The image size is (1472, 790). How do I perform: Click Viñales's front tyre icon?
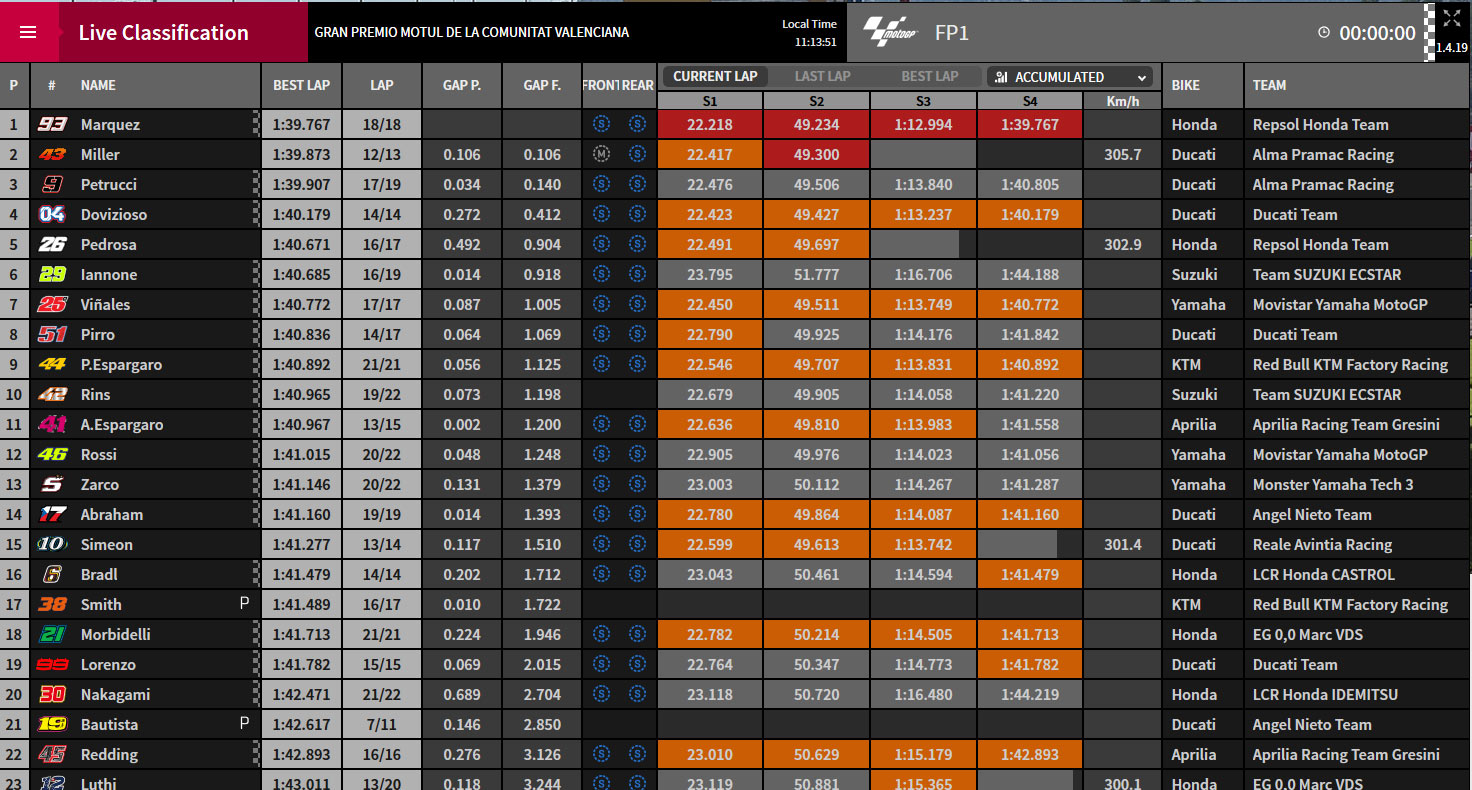click(x=601, y=304)
